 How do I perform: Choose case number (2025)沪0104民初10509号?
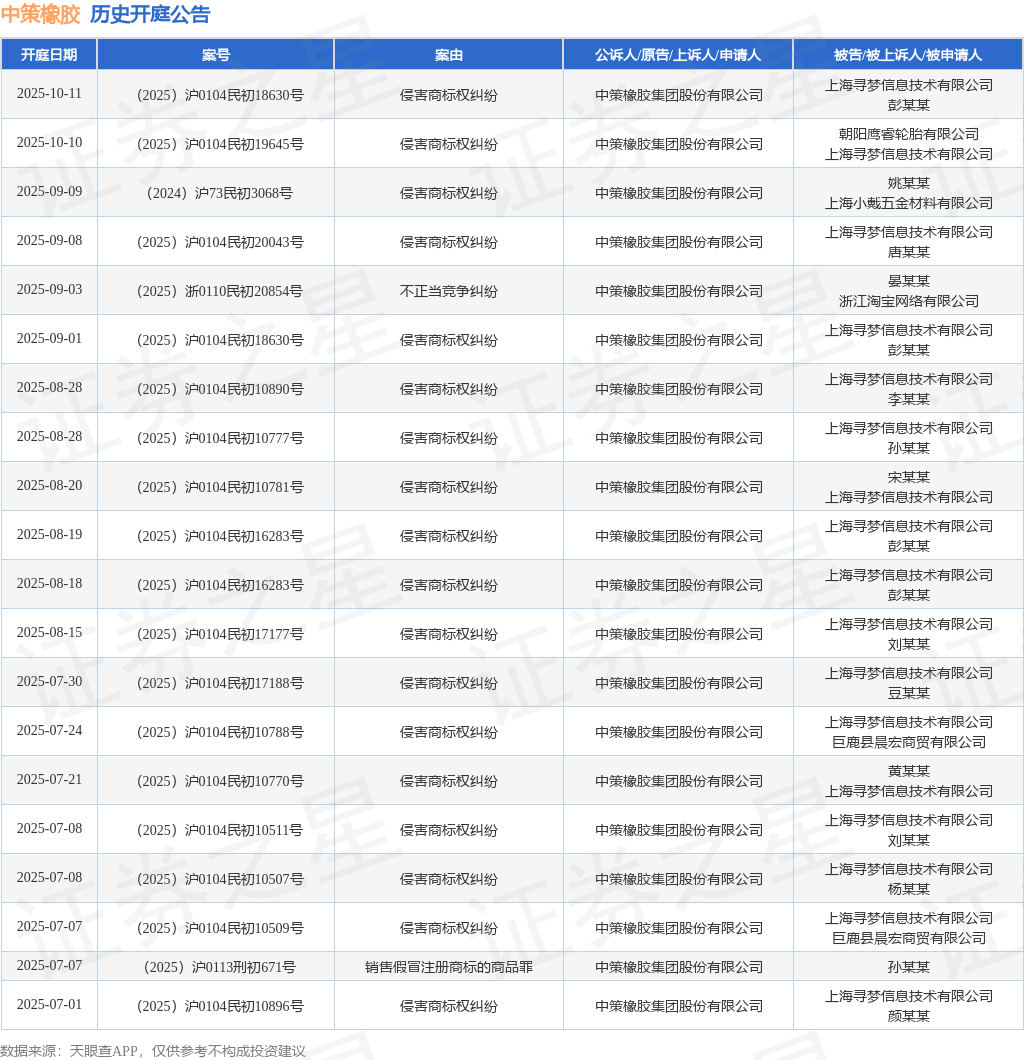(x=220, y=928)
